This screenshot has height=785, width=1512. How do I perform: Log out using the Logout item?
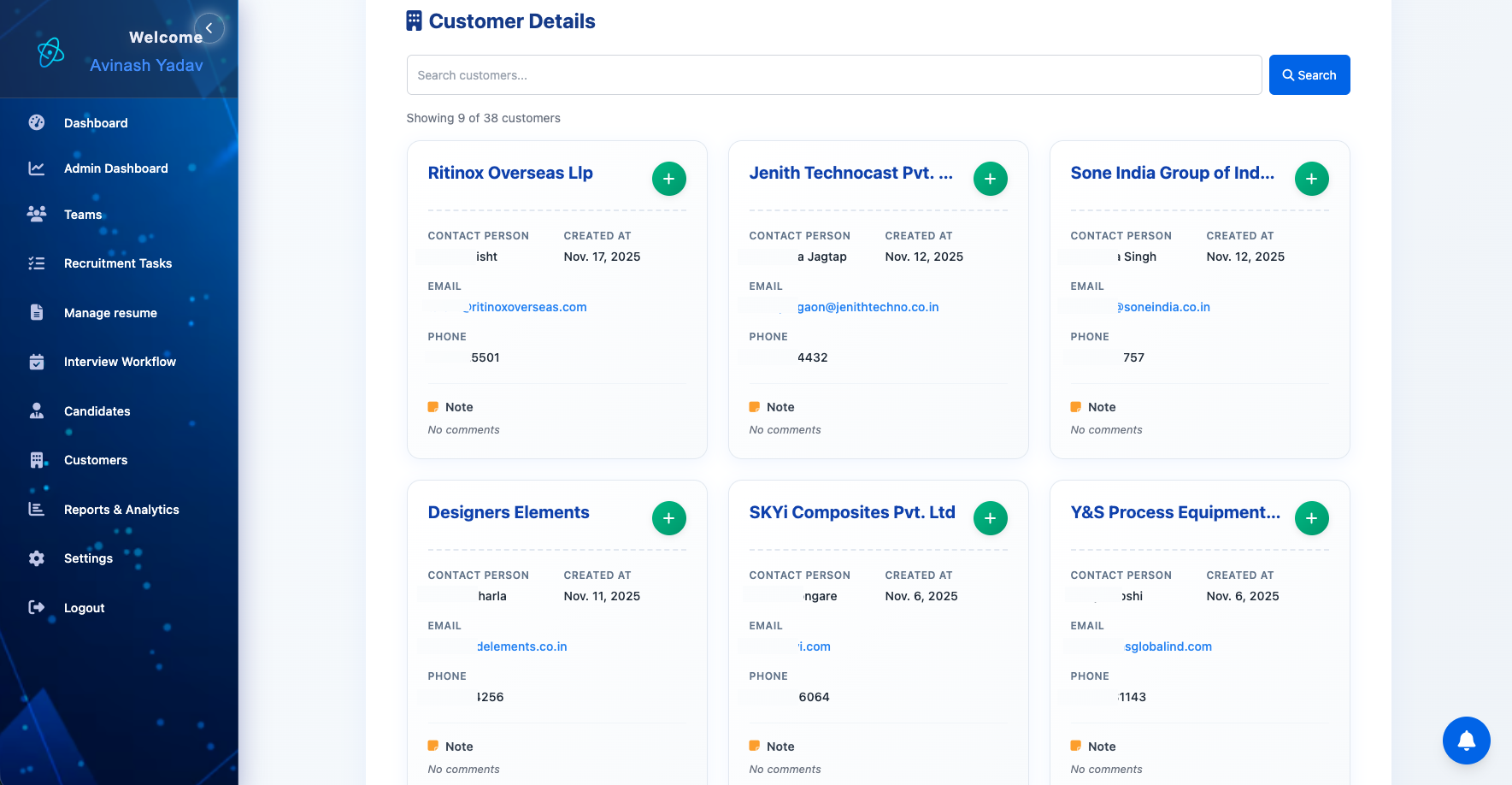(84, 608)
